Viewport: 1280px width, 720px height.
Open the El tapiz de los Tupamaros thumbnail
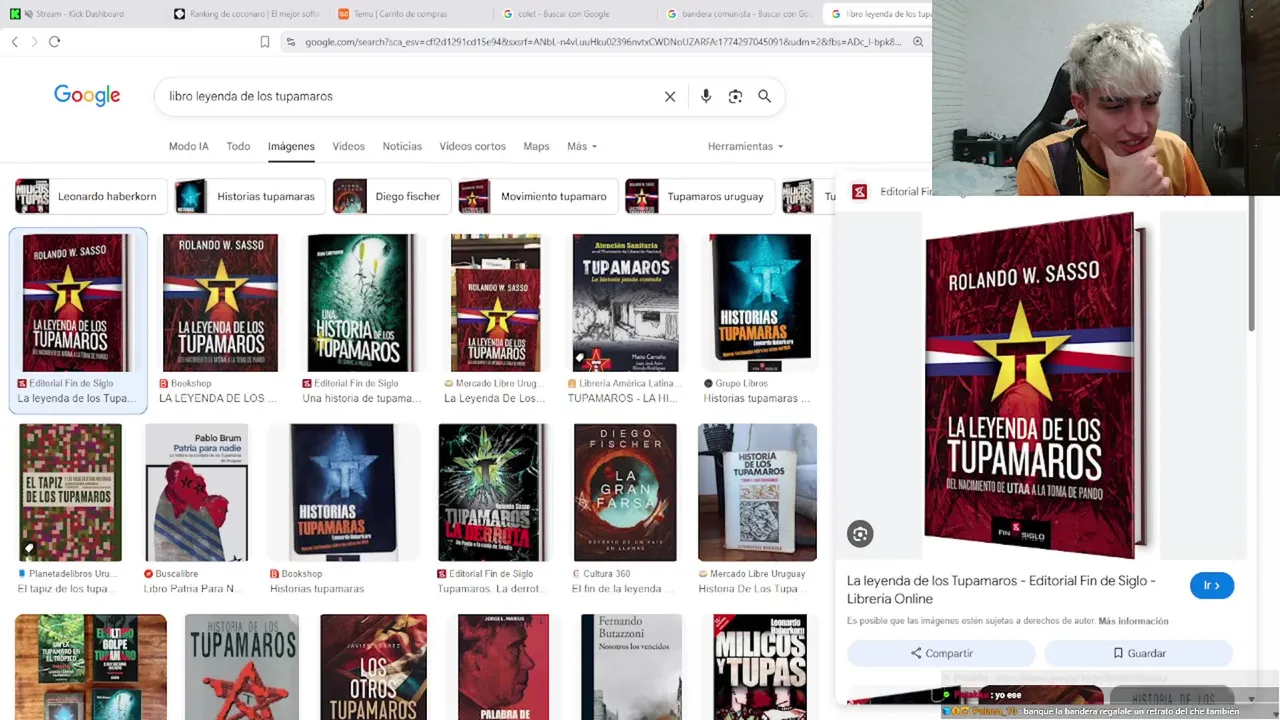tap(70, 493)
